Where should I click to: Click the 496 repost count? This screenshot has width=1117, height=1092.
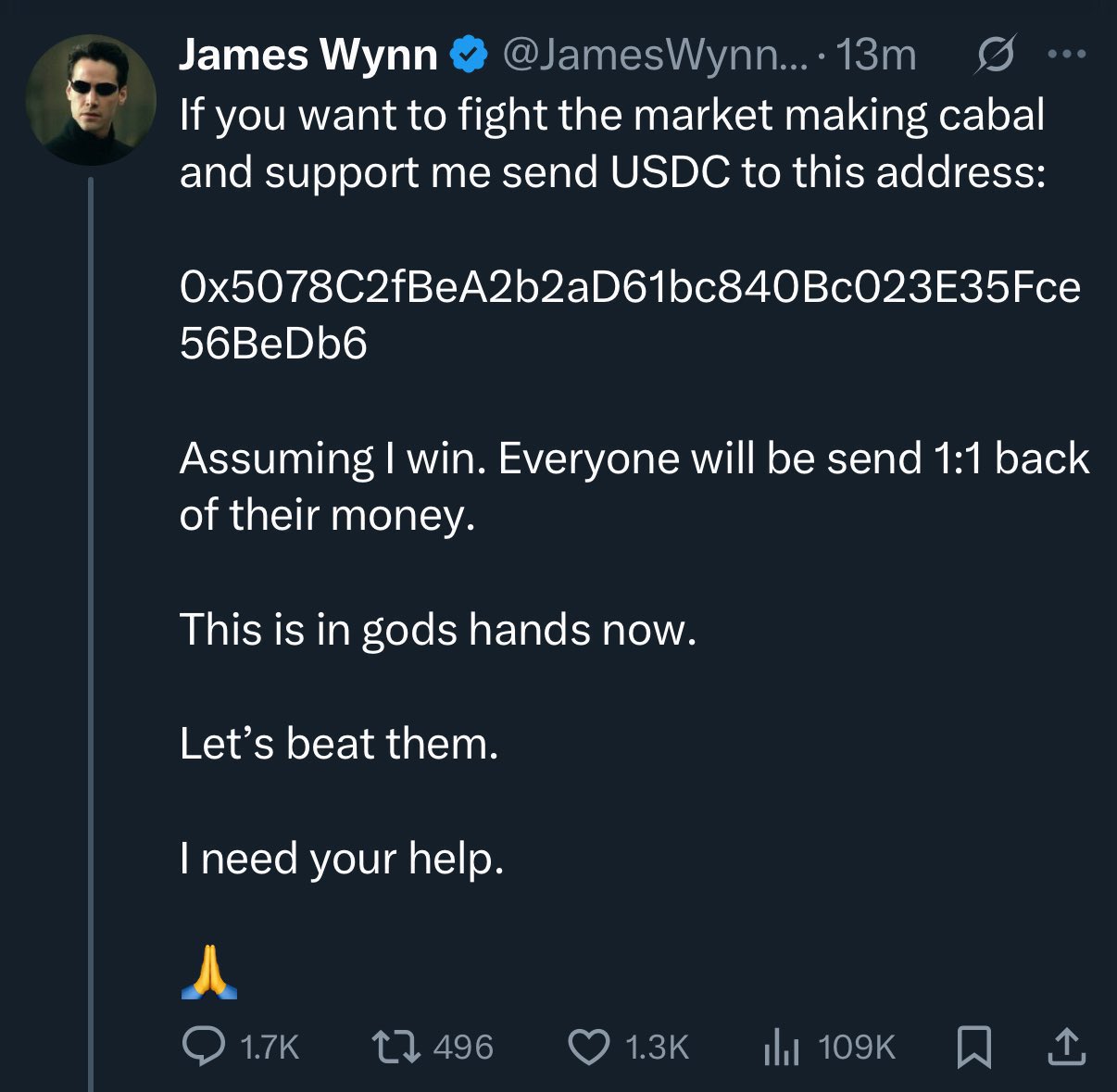pos(462,1048)
